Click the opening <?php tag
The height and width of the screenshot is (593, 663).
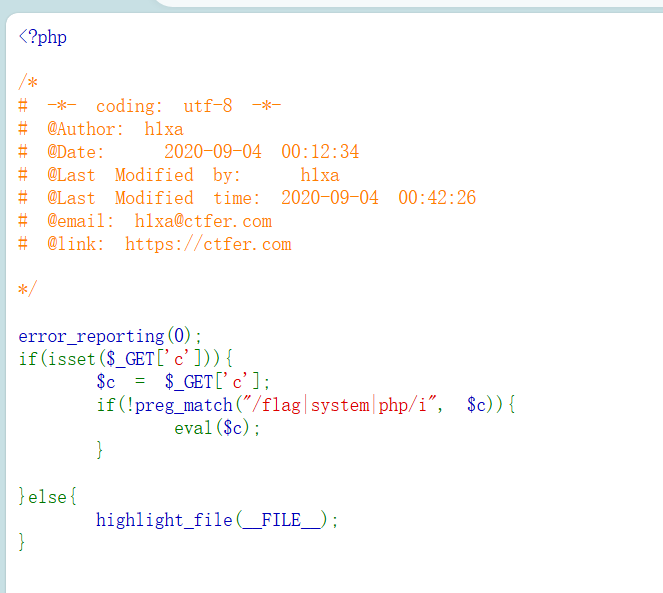pos(42,38)
